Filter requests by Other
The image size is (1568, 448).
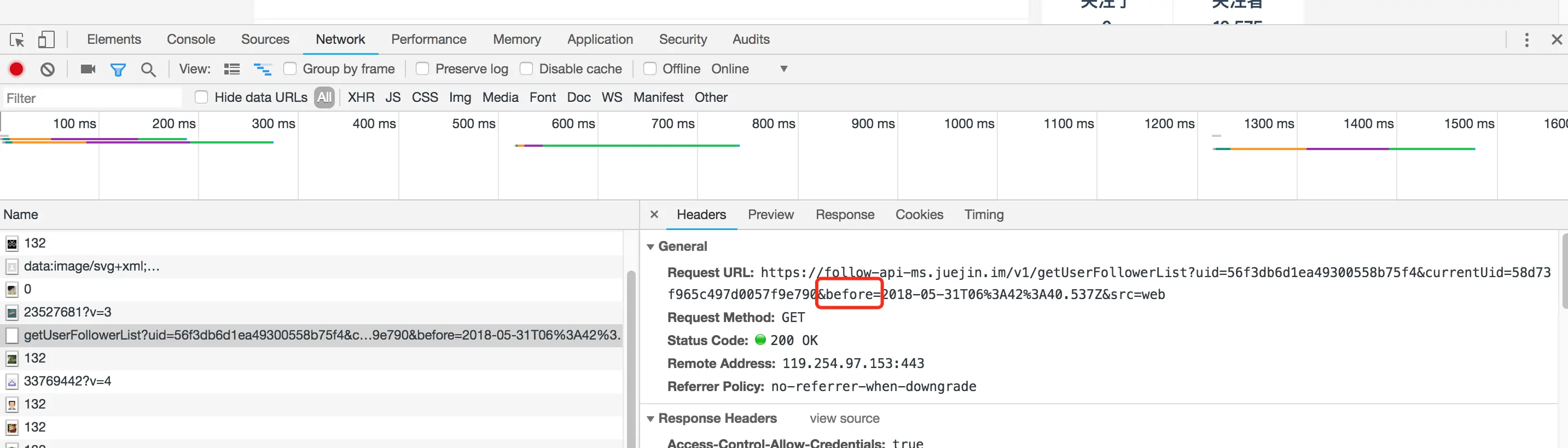click(x=711, y=97)
